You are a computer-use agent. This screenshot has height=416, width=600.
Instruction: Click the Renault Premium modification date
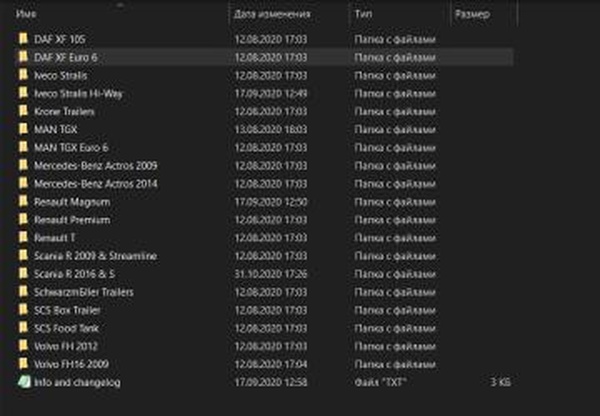pyautogui.click(x=269, y=219)
